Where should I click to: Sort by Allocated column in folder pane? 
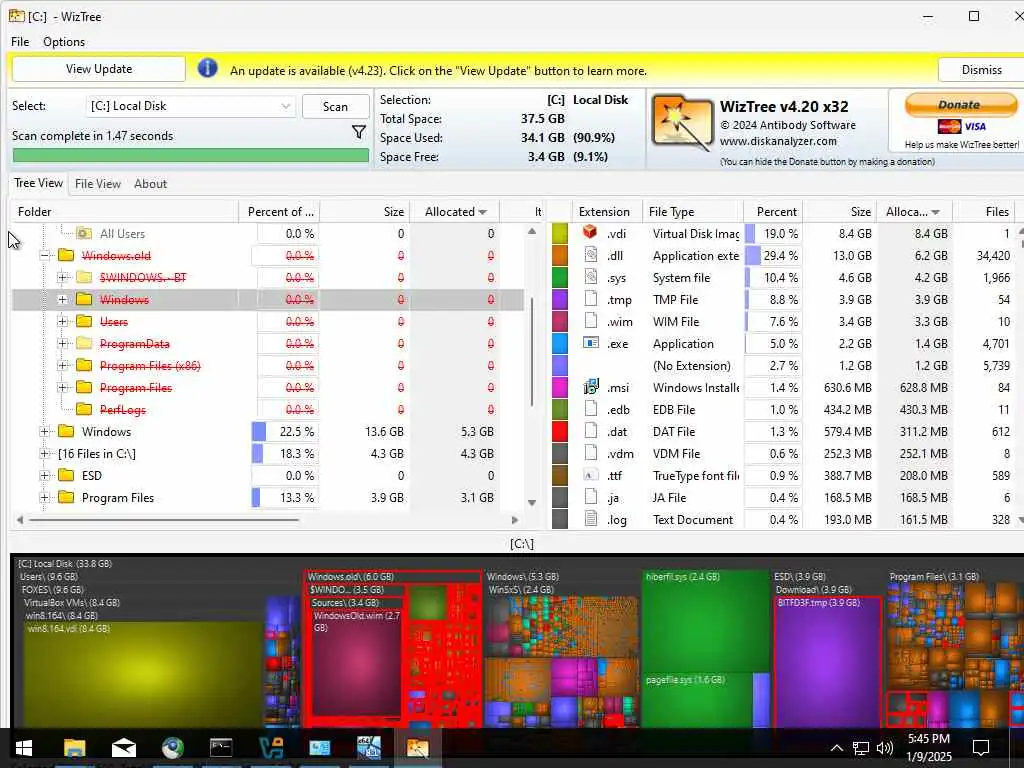[x=456, y=212]
